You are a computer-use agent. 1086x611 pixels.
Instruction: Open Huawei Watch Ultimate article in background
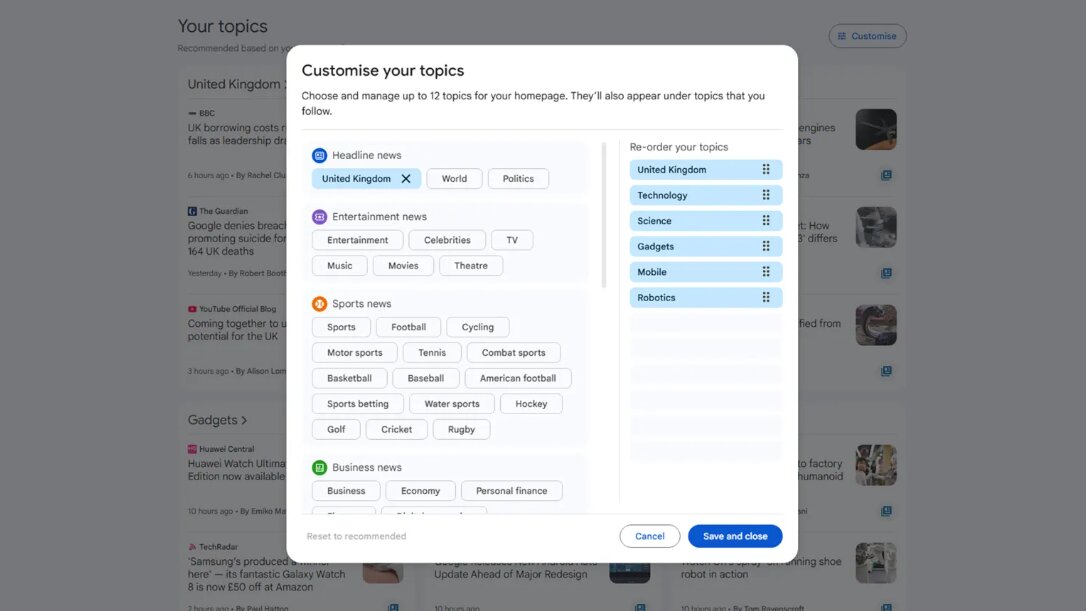[x=237, y=470]
